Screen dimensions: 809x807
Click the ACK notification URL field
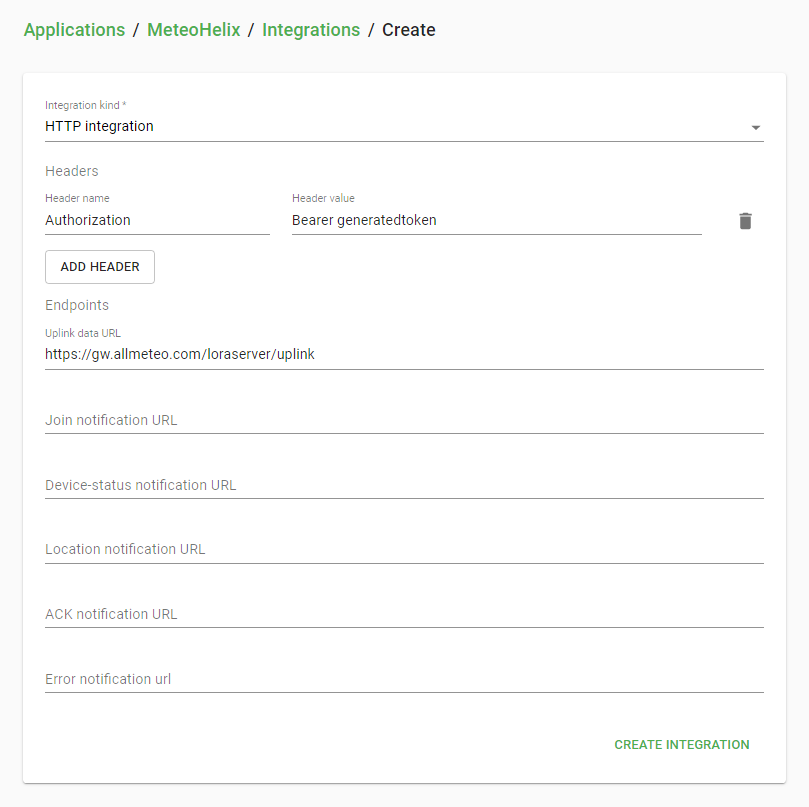click(x=404, y=614)
